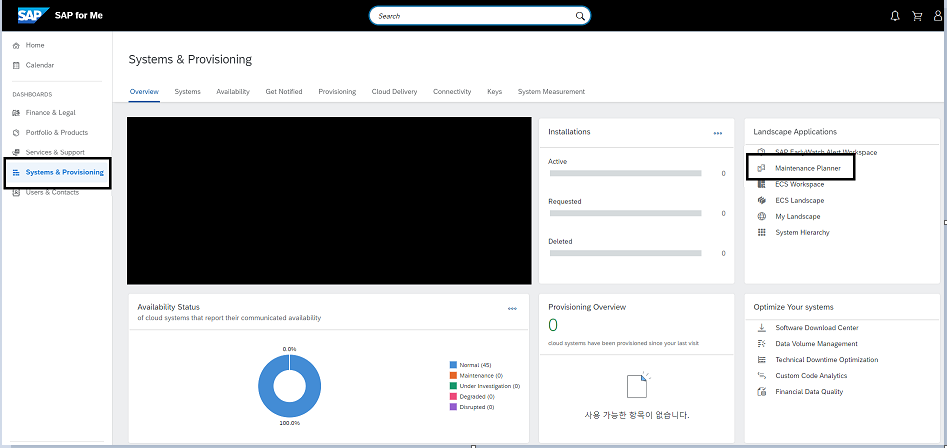
Task: Click the Calendar icon in the sidebar
Action: 16,65
